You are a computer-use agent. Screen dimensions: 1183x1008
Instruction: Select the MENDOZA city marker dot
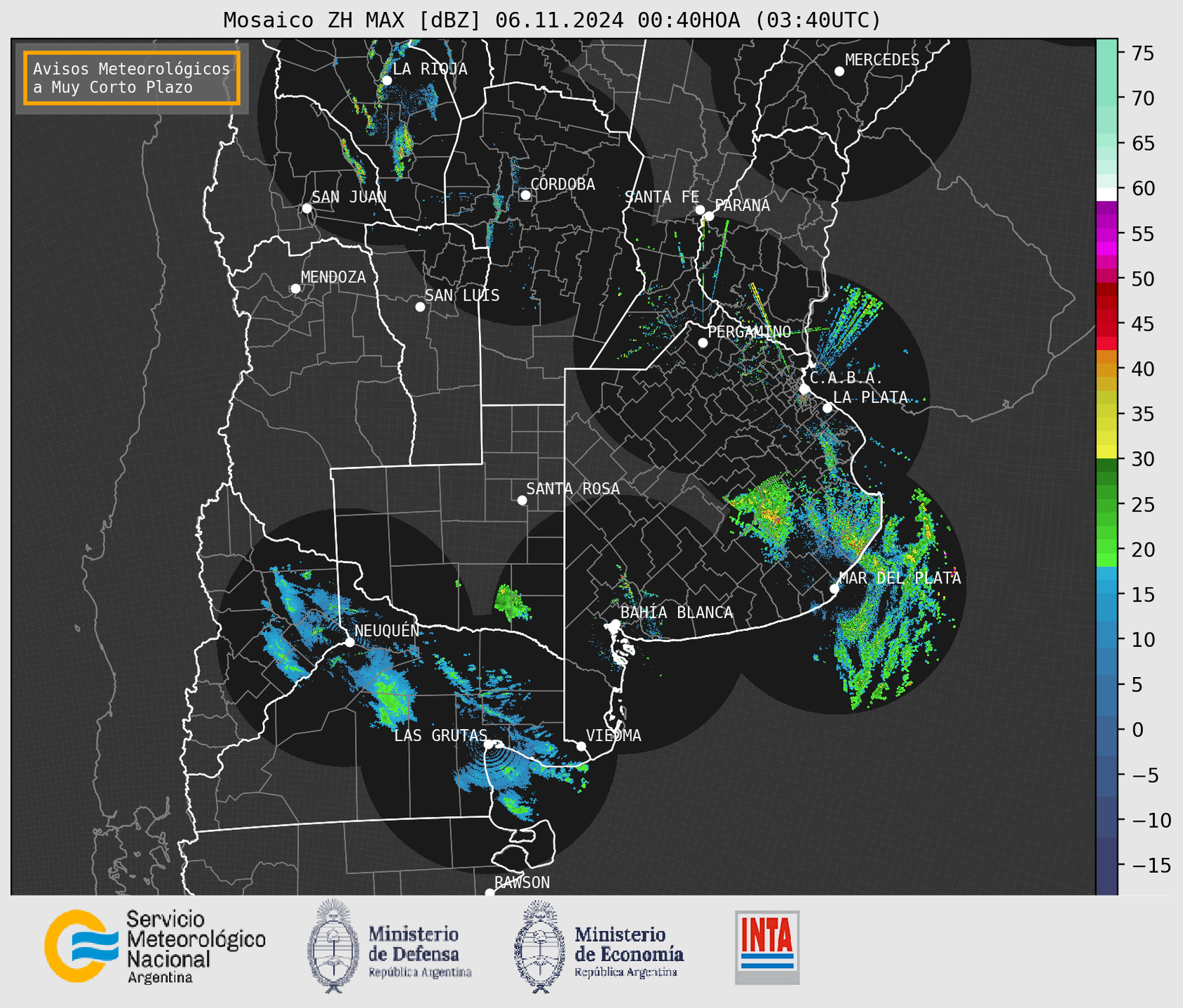295,289
